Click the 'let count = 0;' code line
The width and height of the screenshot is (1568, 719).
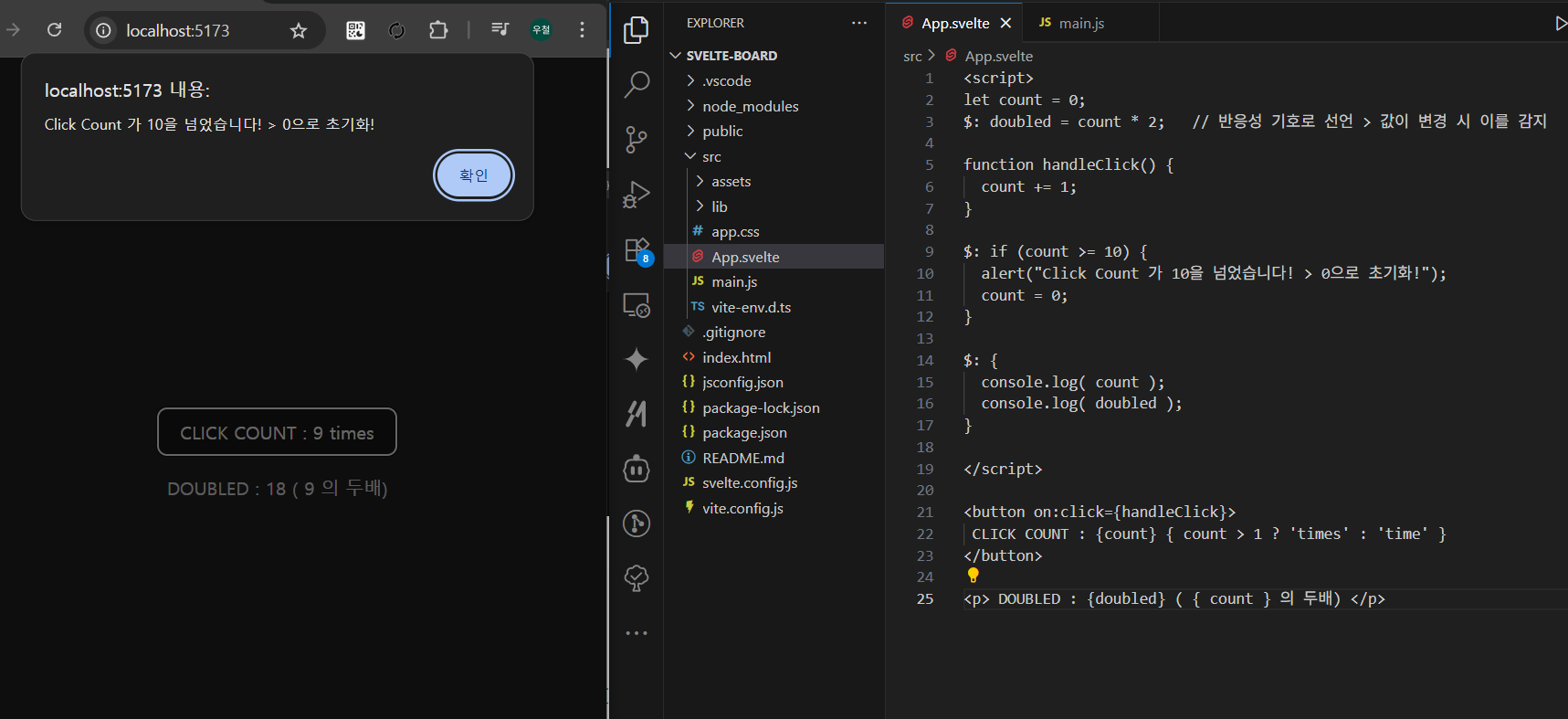[x=1025, y=100]
